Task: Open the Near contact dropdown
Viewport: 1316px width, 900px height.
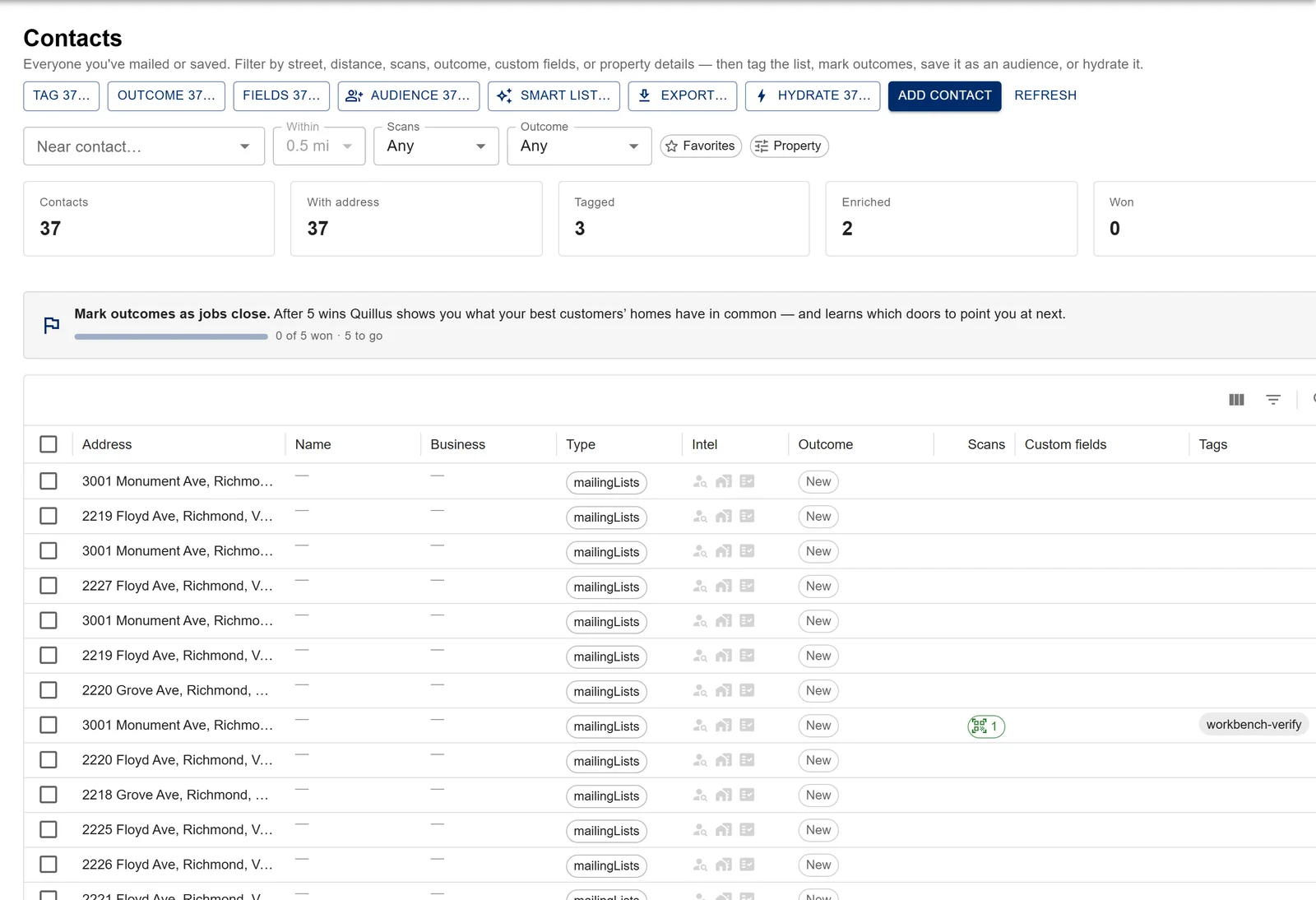Action: [x=144, y=146]
